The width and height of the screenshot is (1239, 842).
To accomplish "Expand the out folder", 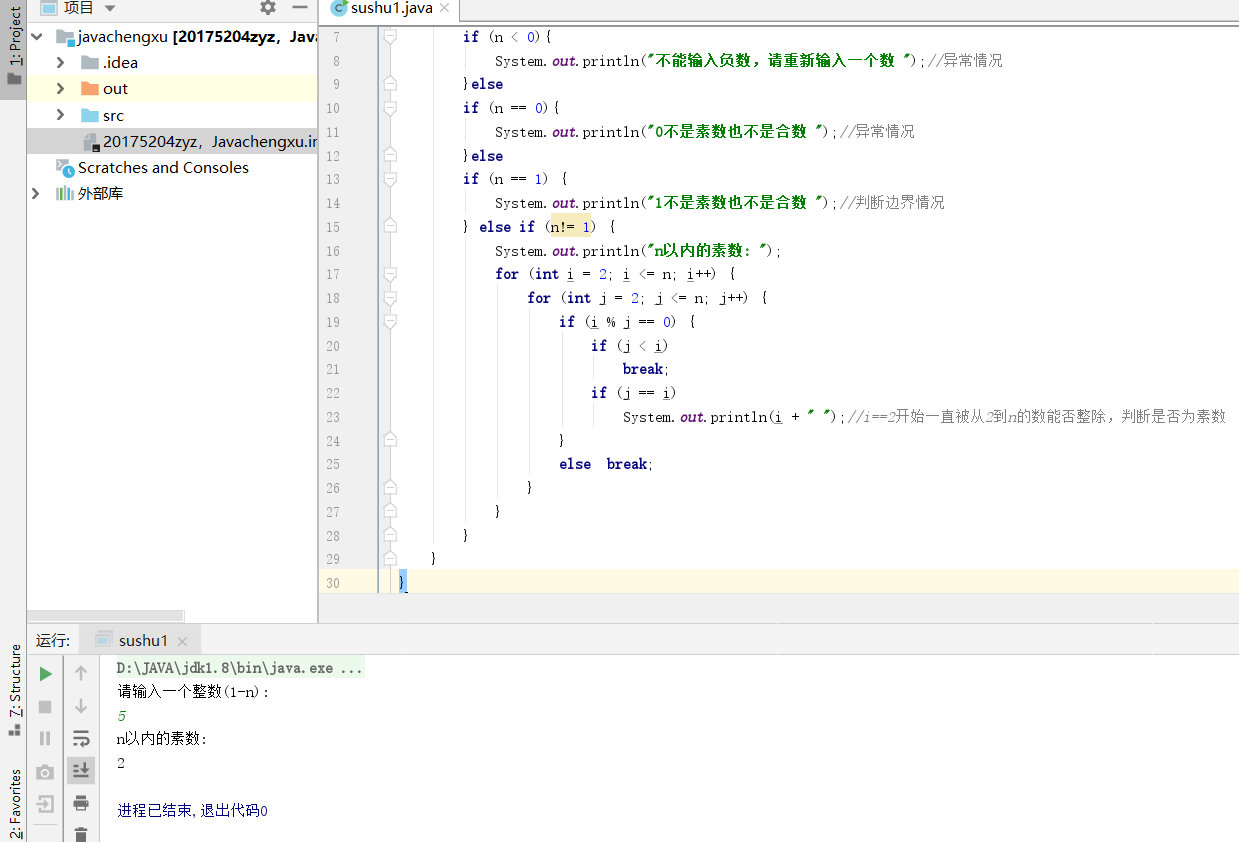I will pos(60,88).
